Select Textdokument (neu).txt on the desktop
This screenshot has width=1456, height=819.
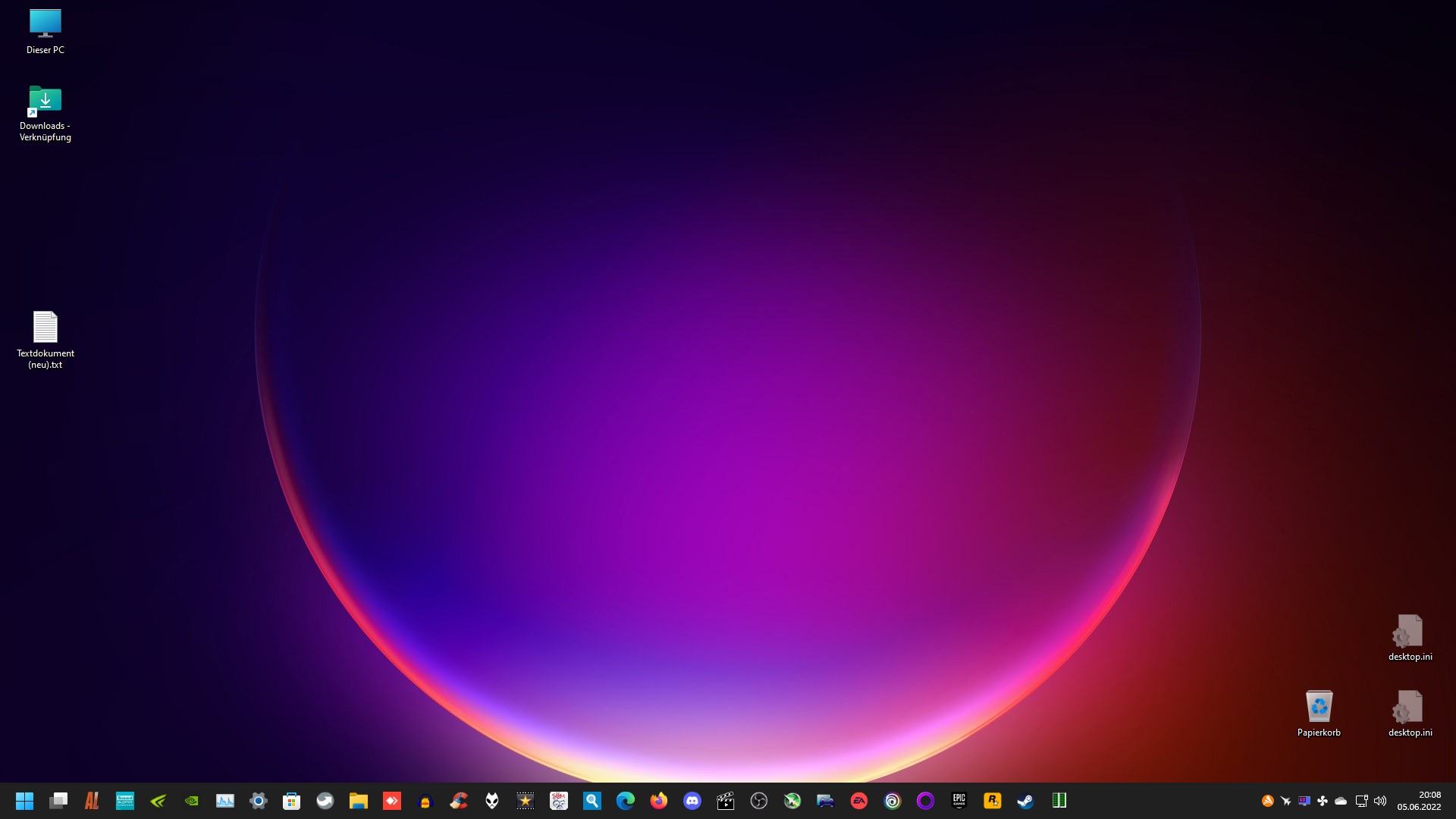point(45,340)
